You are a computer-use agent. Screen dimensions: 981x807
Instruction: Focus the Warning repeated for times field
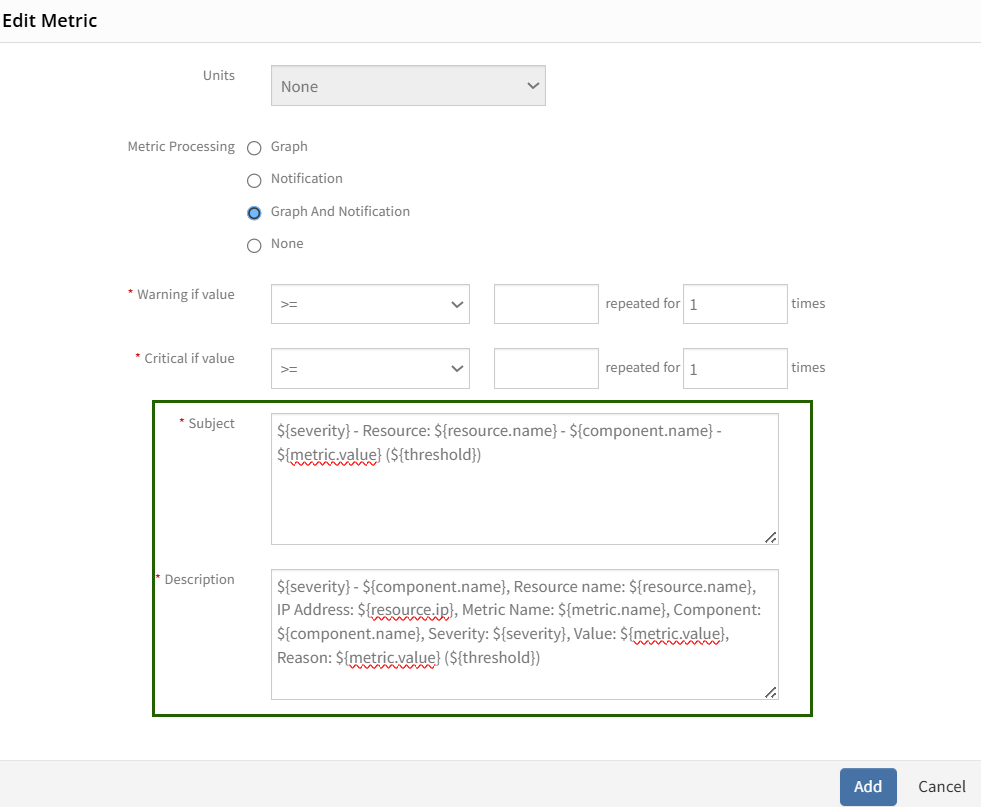735,304
